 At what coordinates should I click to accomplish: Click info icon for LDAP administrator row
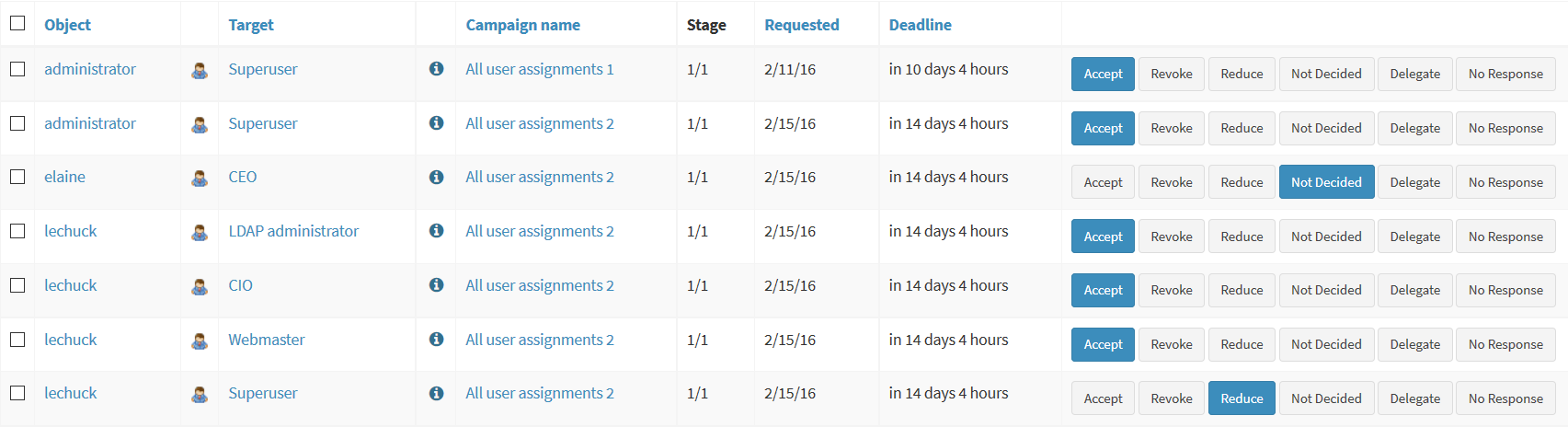[x=437, y=230]
